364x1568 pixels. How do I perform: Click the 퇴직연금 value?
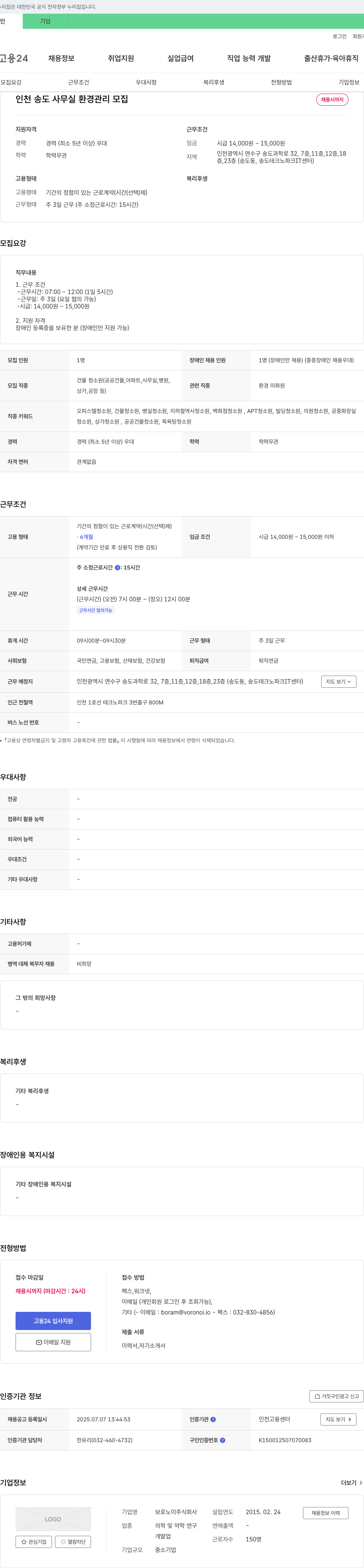pyautogui.click(x=268, y=661)
